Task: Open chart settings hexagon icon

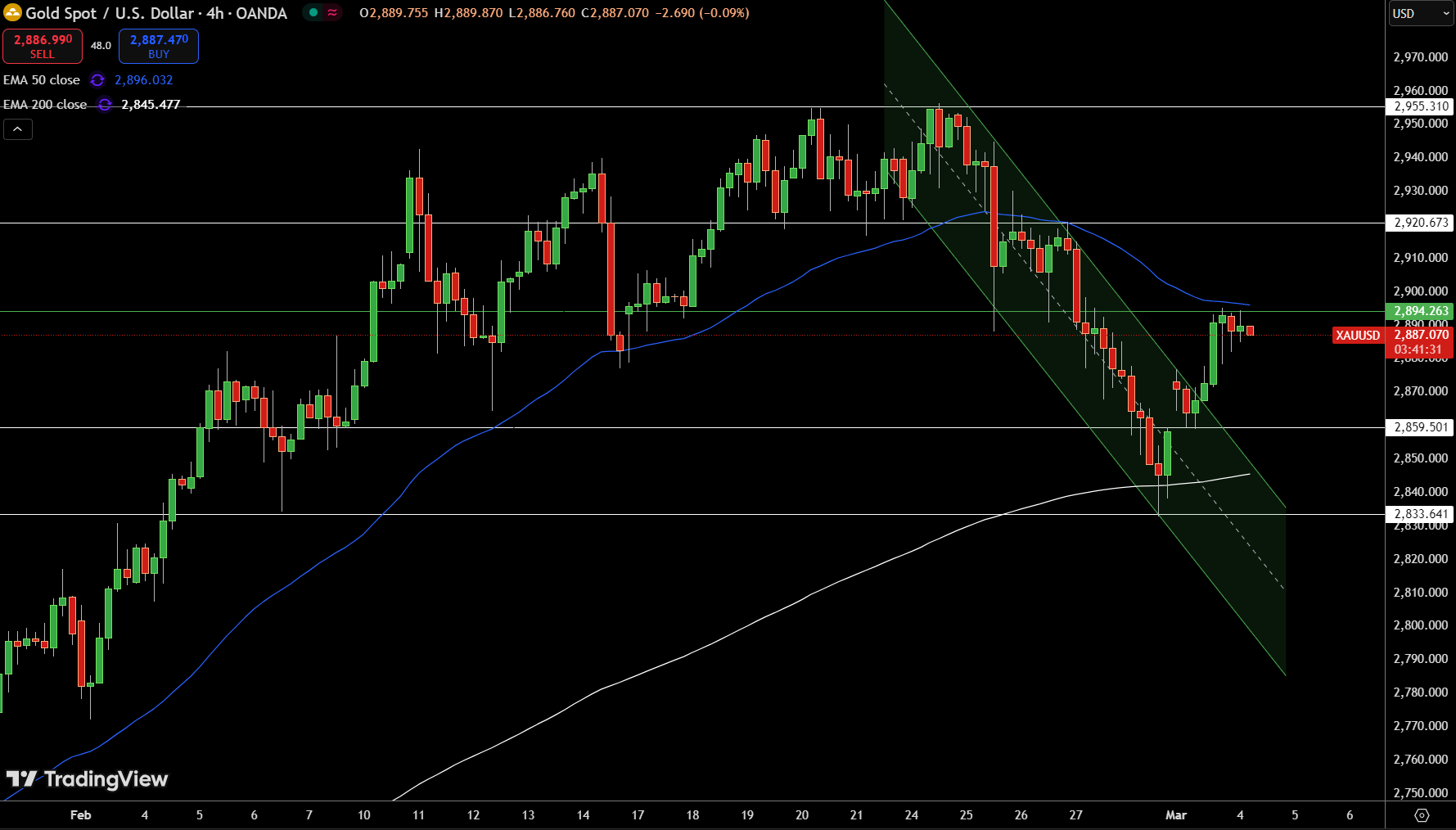Action: [1422, 815]
